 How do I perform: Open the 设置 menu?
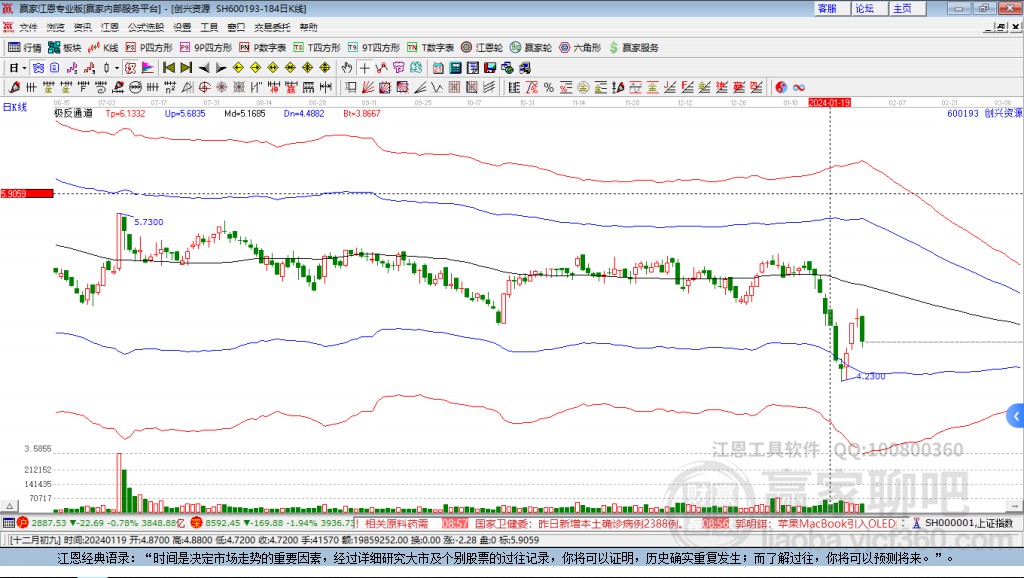[x=182, y=27]
